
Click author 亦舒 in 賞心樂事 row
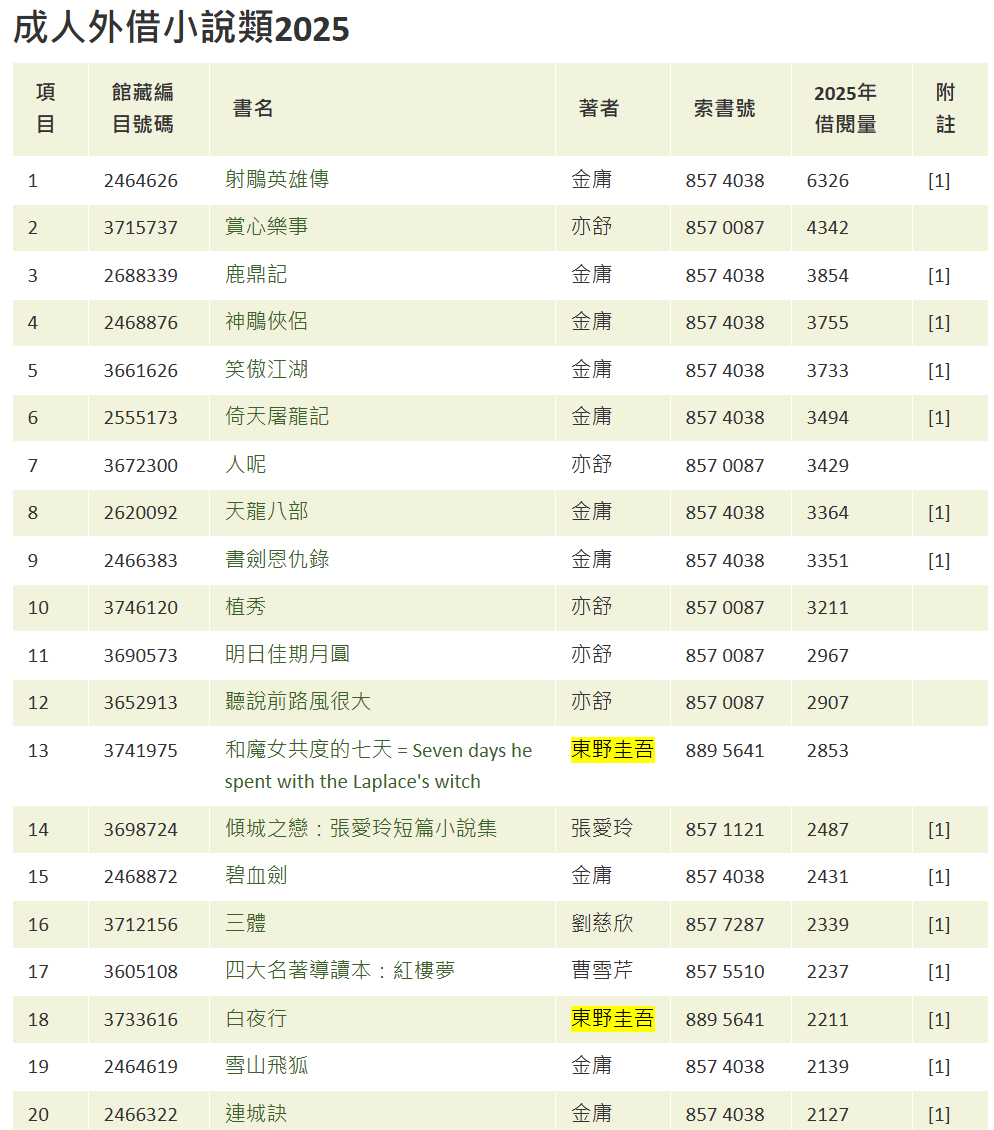[591, 227]
